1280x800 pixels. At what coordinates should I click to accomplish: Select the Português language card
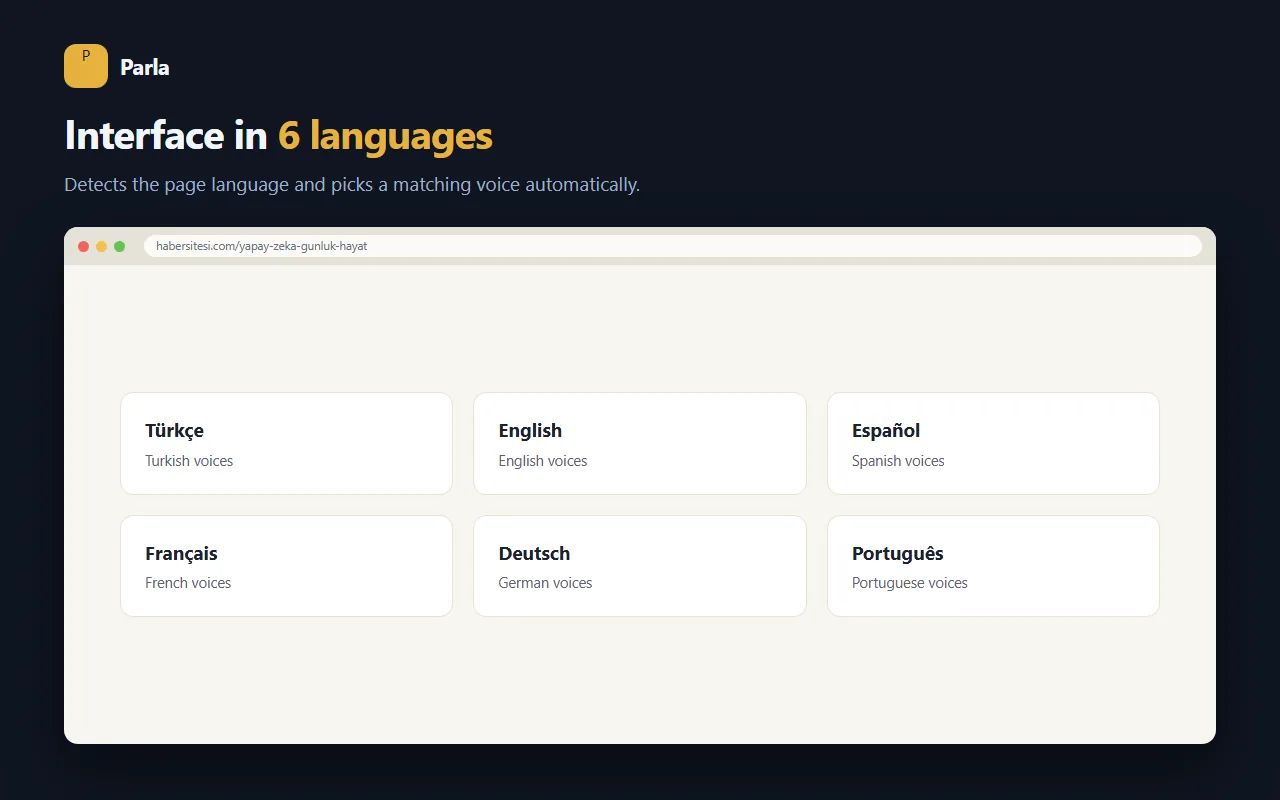993,566
